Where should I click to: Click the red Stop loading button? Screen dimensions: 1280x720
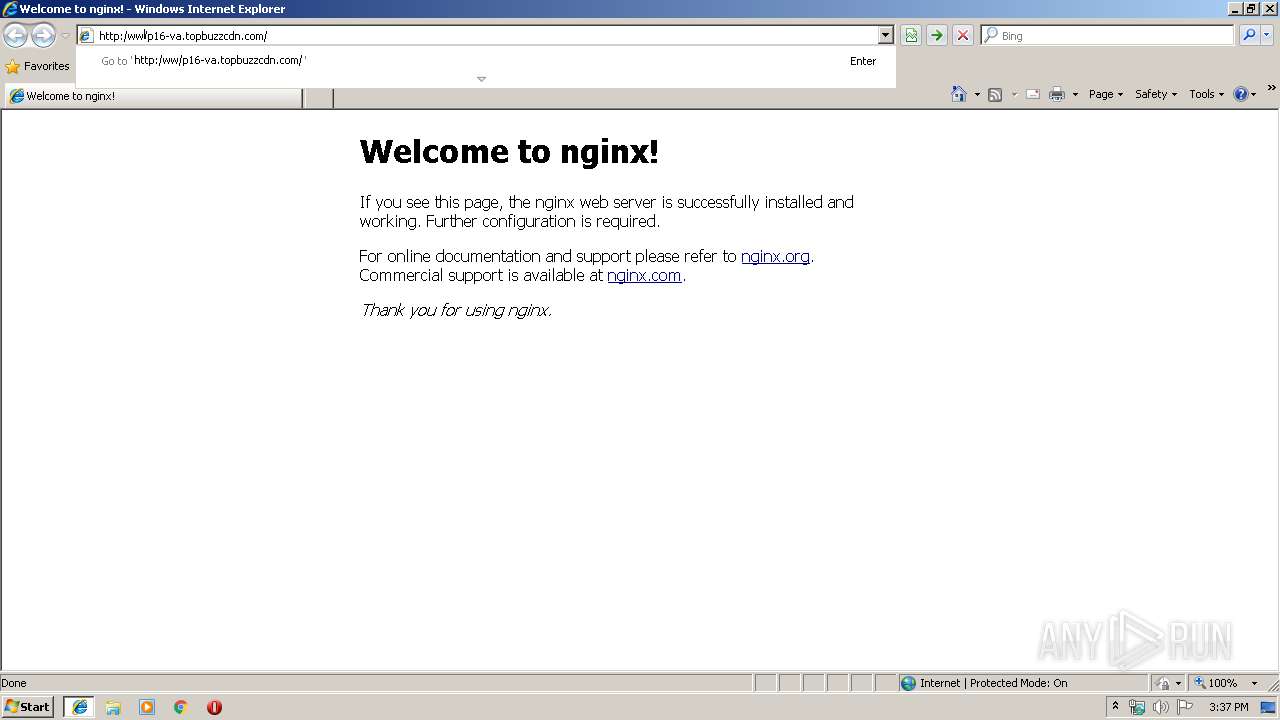[x=963, y=36]
